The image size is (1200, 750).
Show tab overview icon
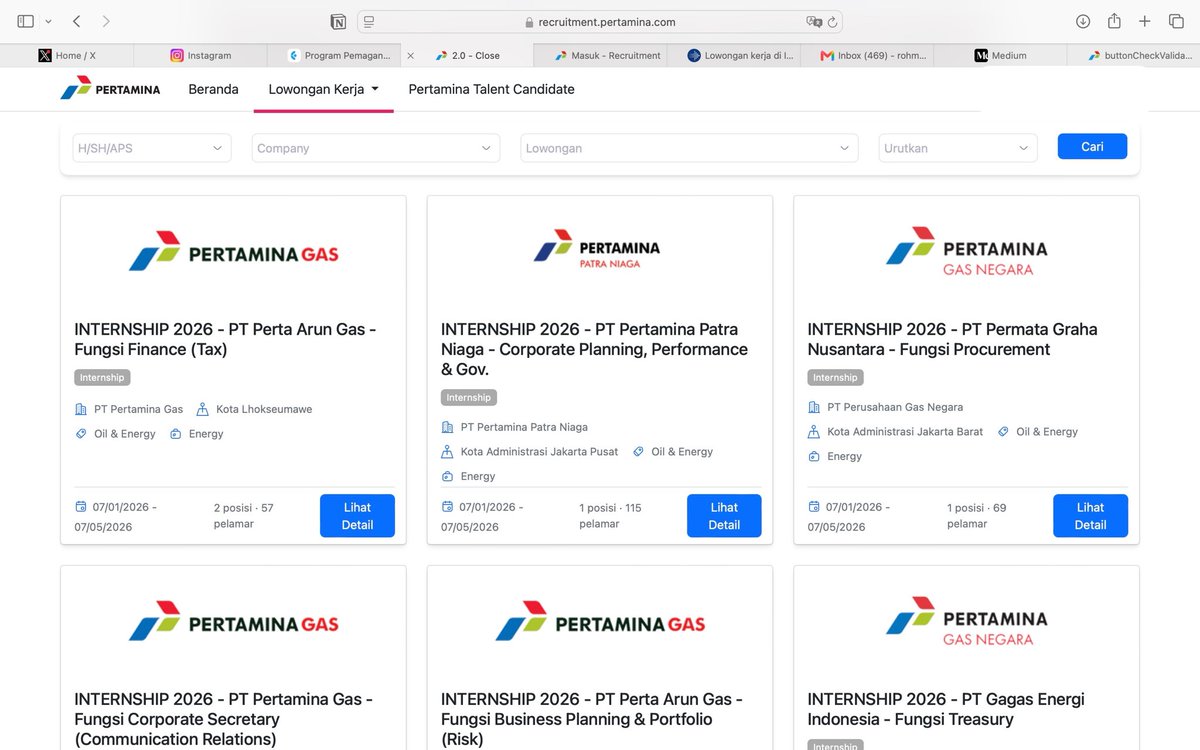pyautogui.click(x=1176, y=21)
